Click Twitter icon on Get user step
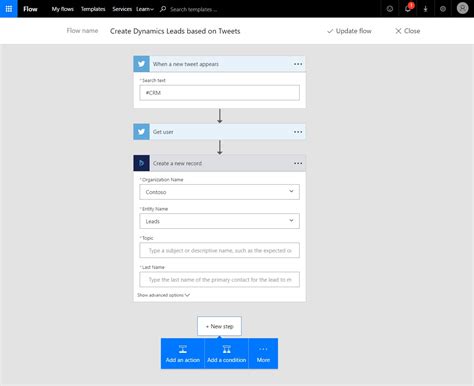 (141, 132)
